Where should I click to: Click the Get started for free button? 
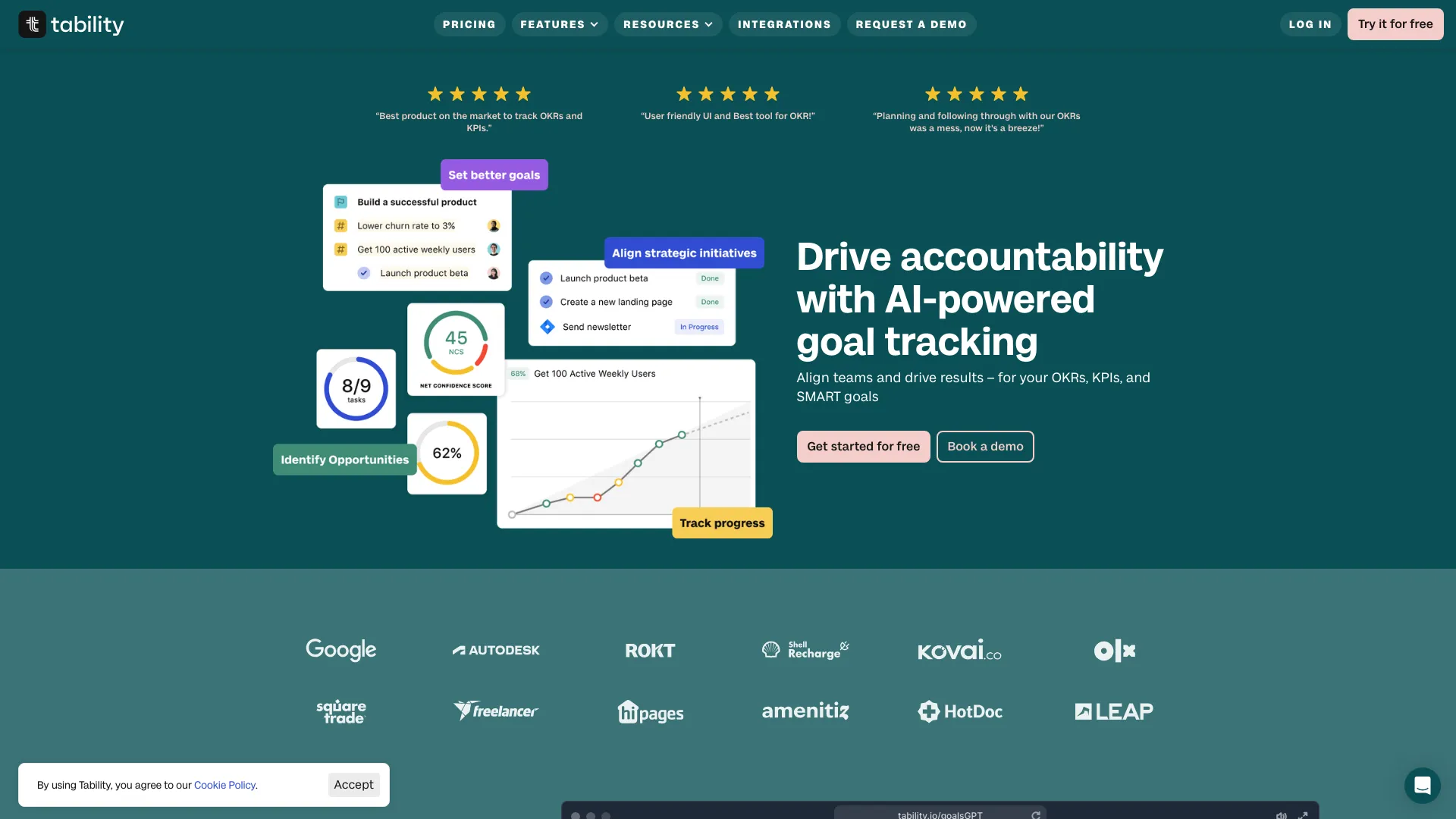point(862,446)
